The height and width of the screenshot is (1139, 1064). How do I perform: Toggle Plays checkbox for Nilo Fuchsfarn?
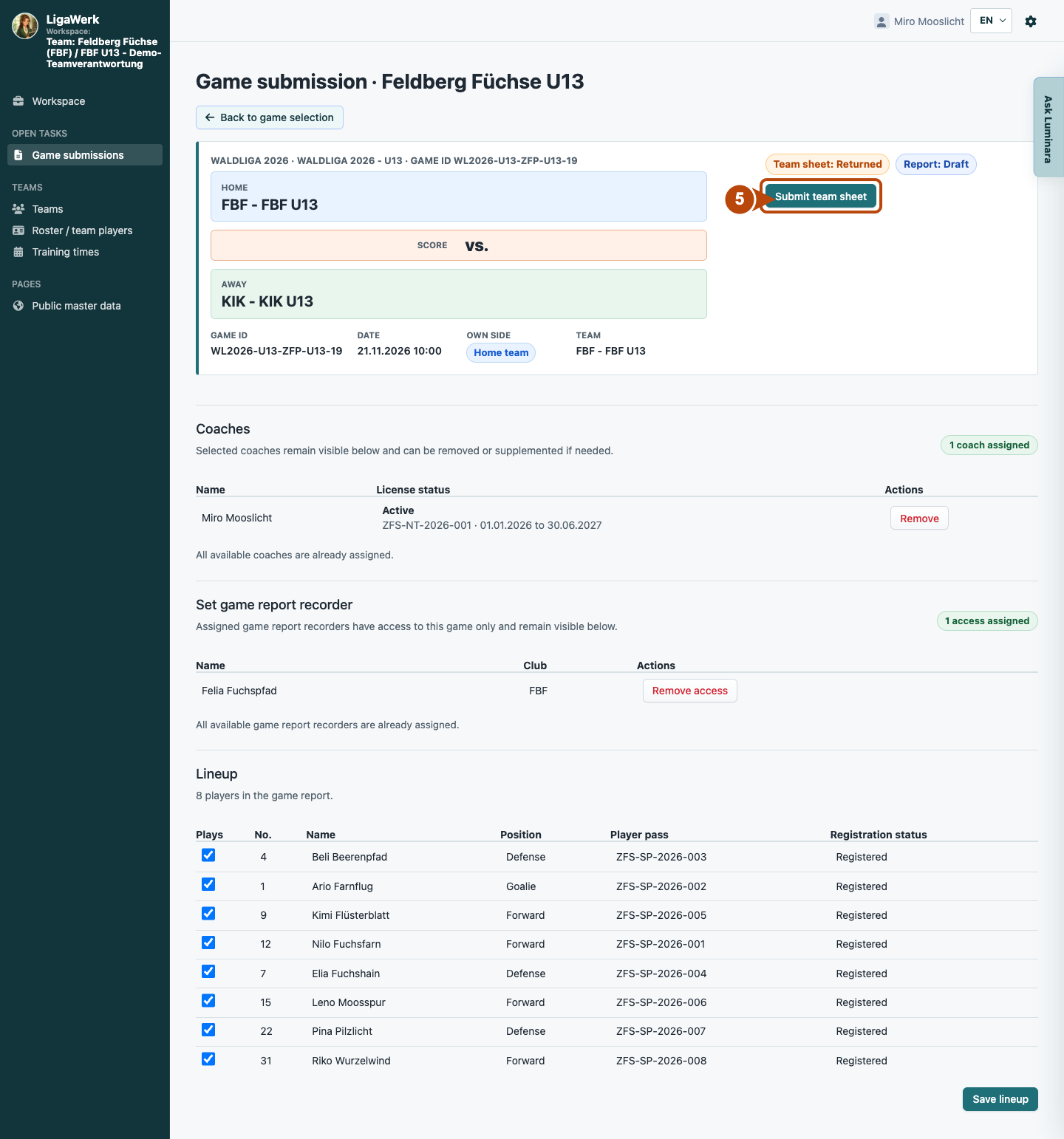coord(208,943)
